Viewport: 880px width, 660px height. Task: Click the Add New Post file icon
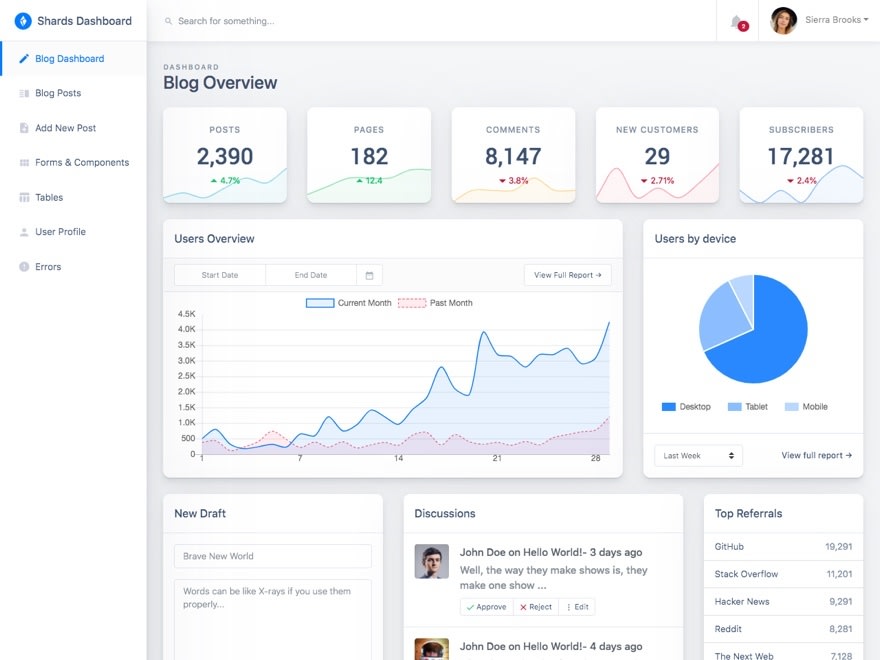[24, 128]
